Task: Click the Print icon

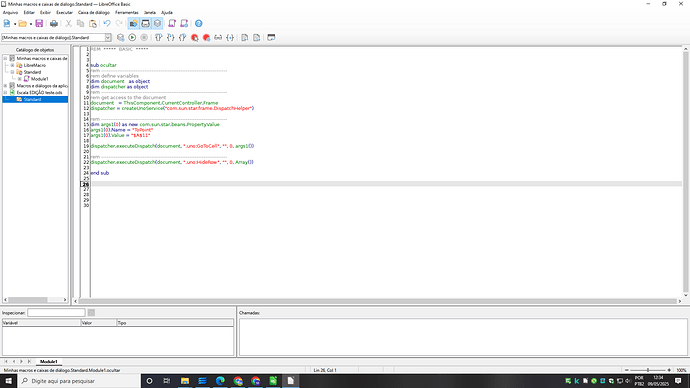Action: [54, 24]
